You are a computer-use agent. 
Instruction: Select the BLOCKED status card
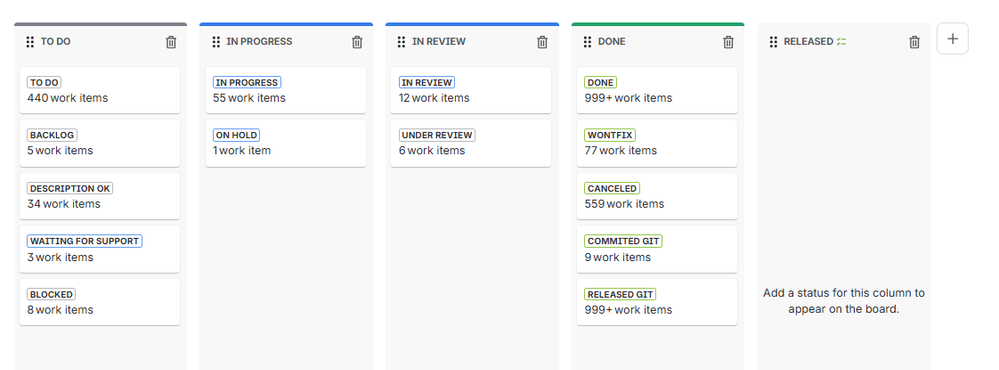click(100, 302)
